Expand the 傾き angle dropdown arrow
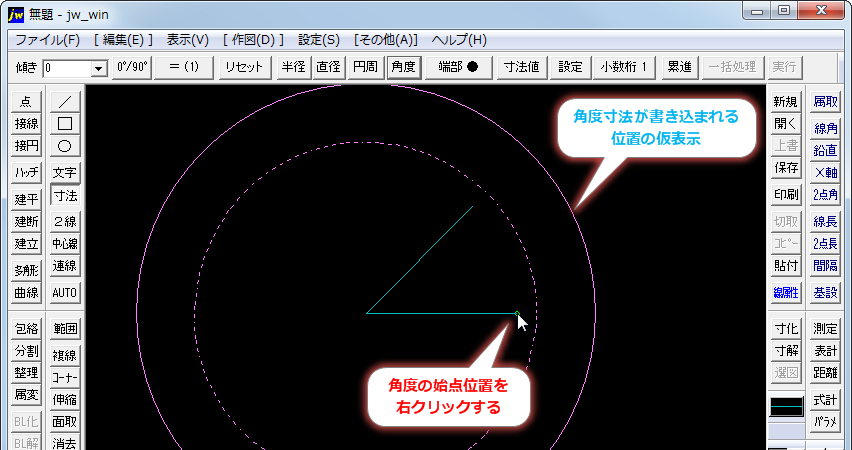The height and width of the screenshot is (450, 852). [98, 68]
